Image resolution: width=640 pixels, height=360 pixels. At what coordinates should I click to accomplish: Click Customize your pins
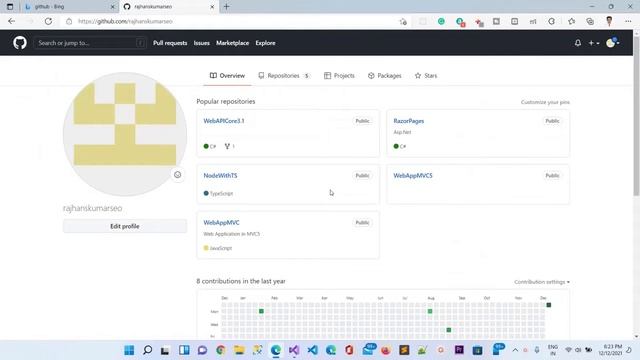click(545, 102)
